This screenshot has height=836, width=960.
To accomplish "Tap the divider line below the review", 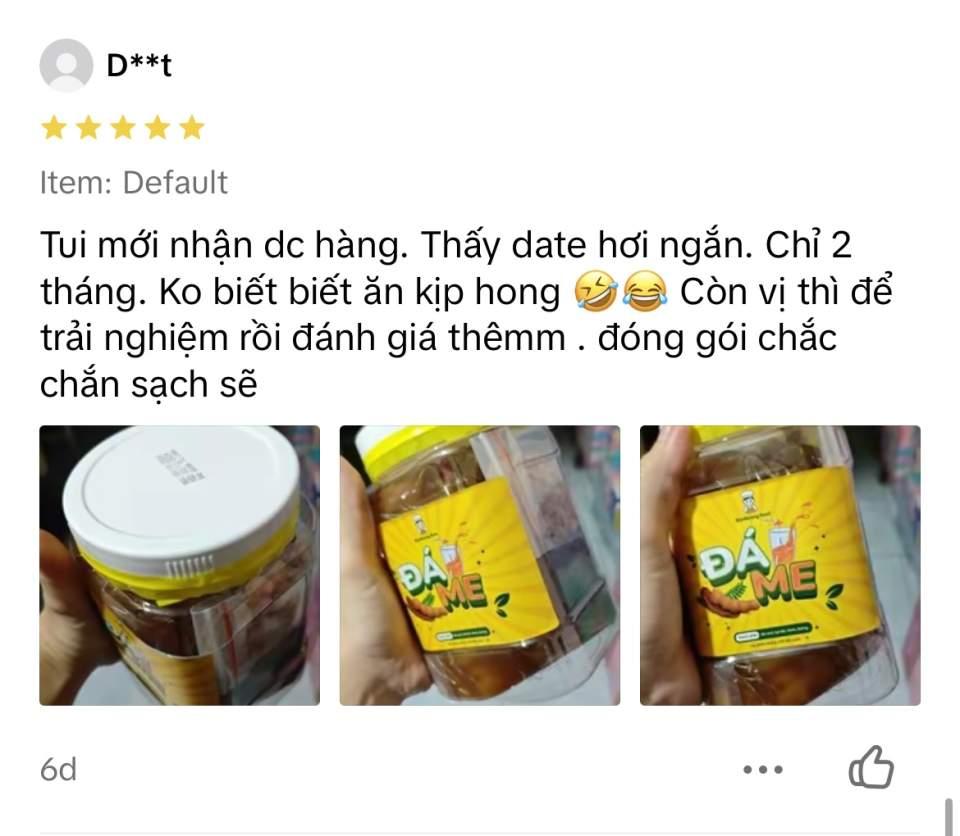I will click(480, 834).
